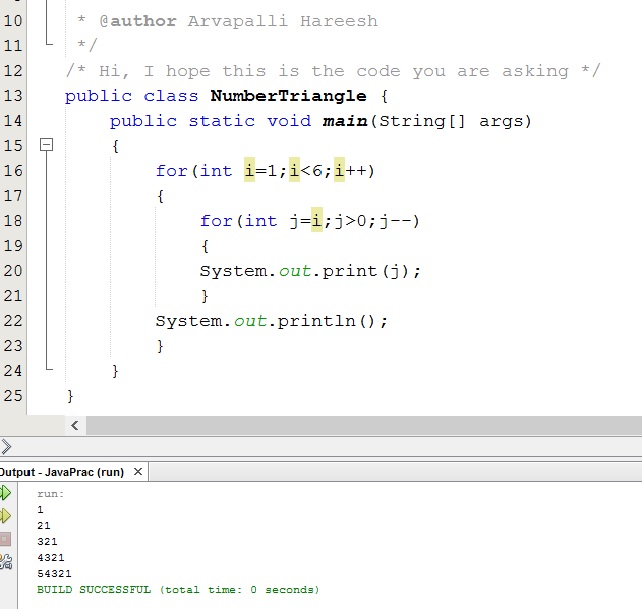This screenshot has height=609, width=642.
Task: Click output line 4321
Action: [x=51, y=557]
